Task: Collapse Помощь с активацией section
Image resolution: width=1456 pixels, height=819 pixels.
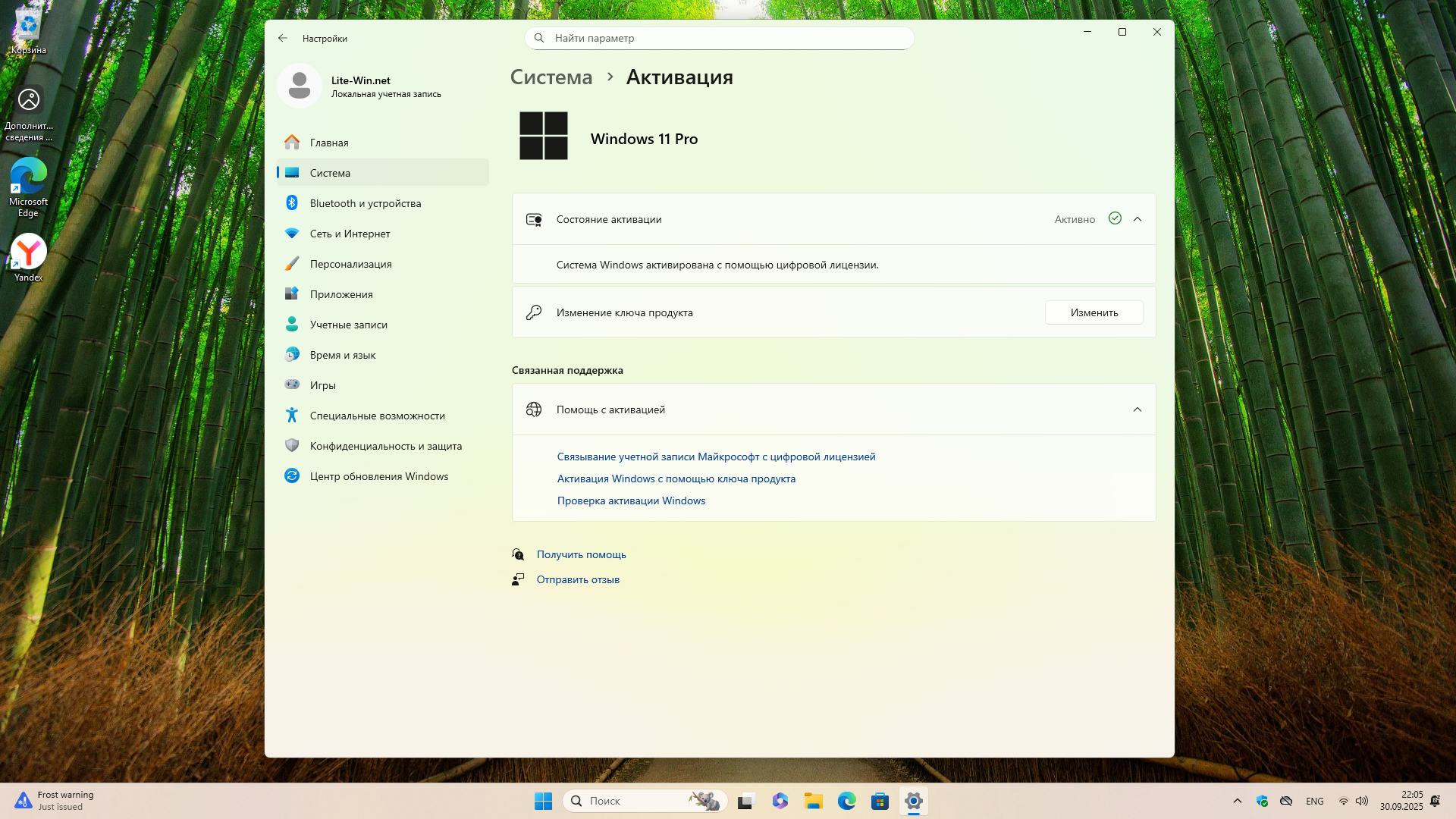Action: coord(1137,409)
